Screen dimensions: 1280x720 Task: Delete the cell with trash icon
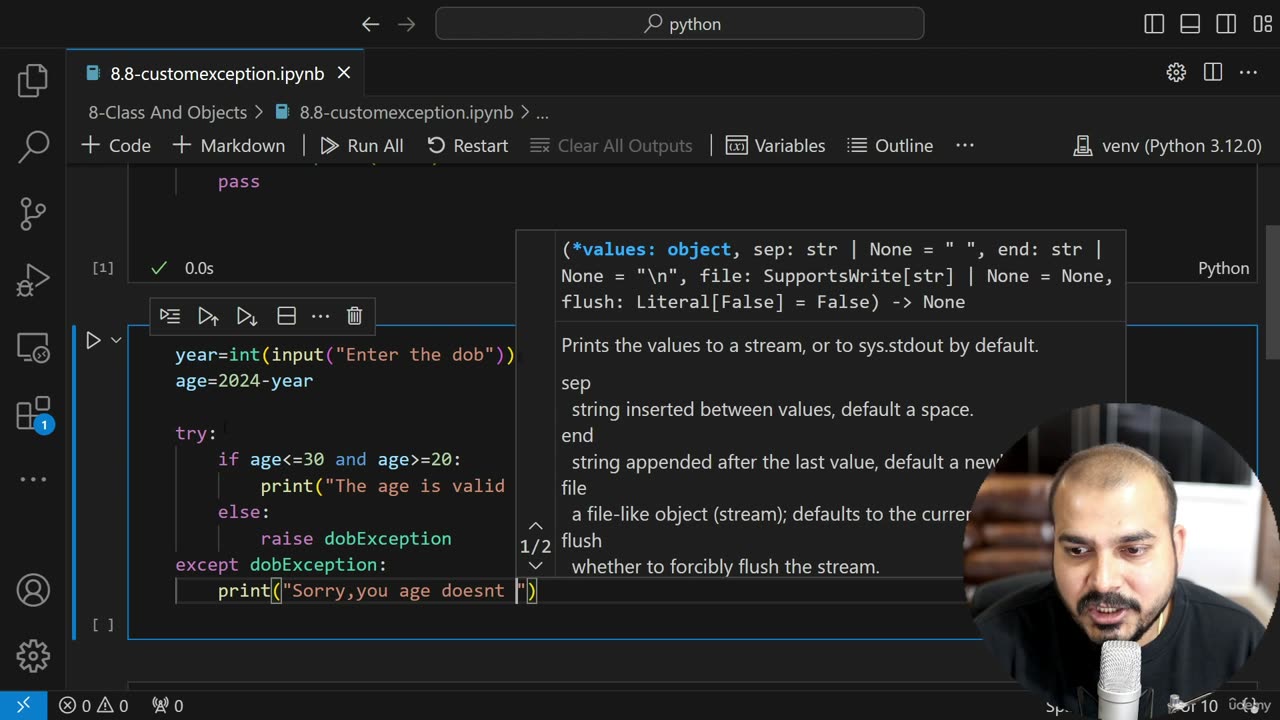tap(354, 316)
